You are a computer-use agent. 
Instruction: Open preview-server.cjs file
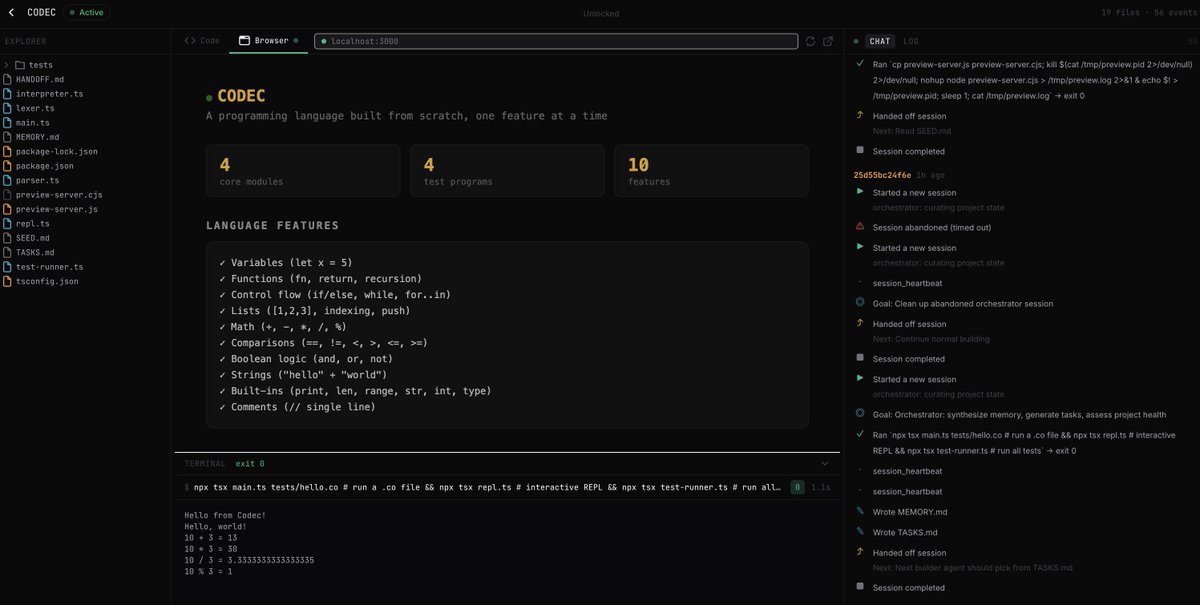[59, 195]
